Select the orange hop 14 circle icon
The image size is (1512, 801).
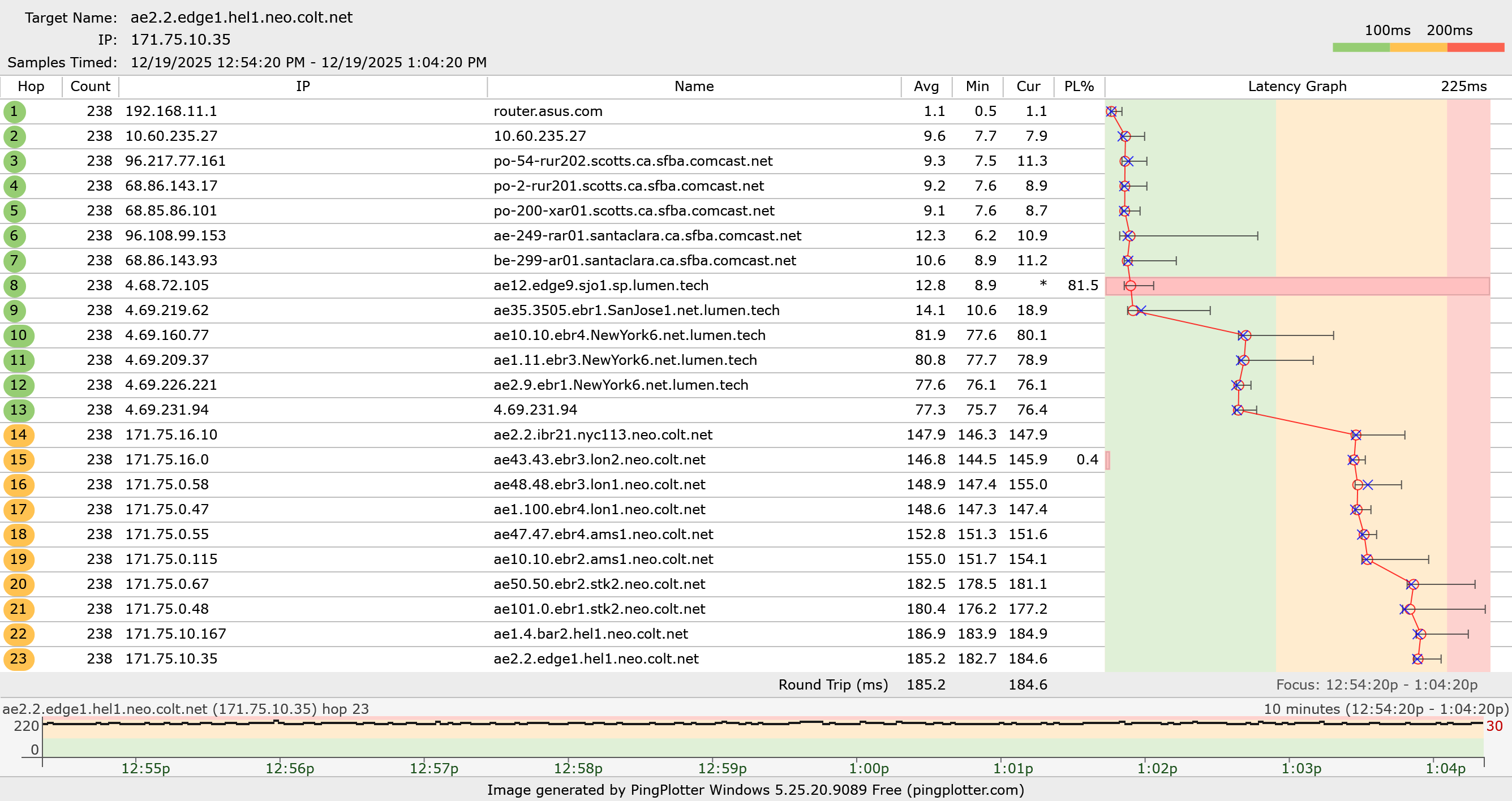tap(18, 435)
